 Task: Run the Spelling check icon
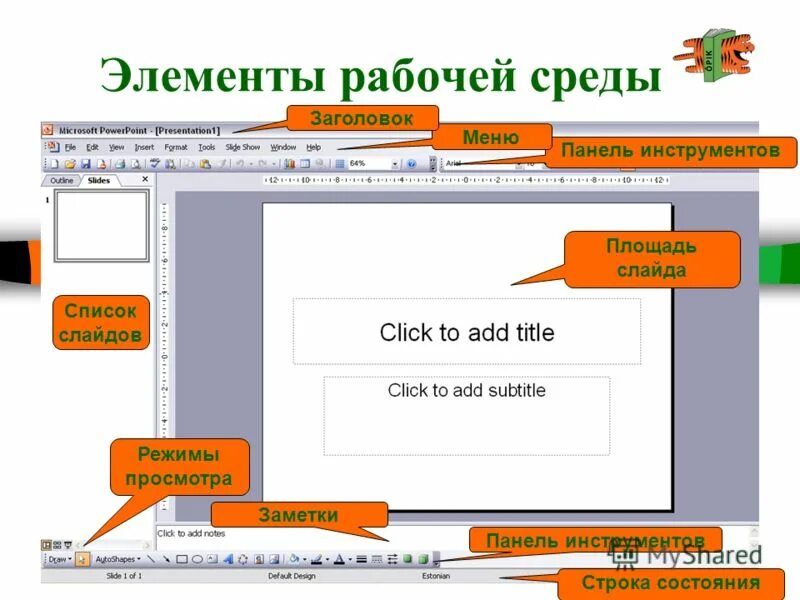(x=155, y=164)
